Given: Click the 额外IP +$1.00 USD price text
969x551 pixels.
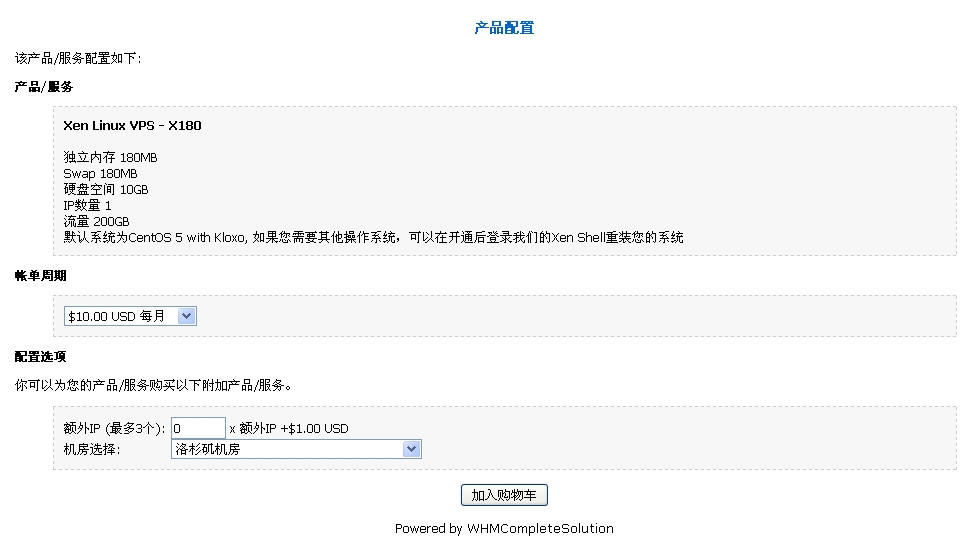Looking at the screenshot, I should click(x=294, y=429).
